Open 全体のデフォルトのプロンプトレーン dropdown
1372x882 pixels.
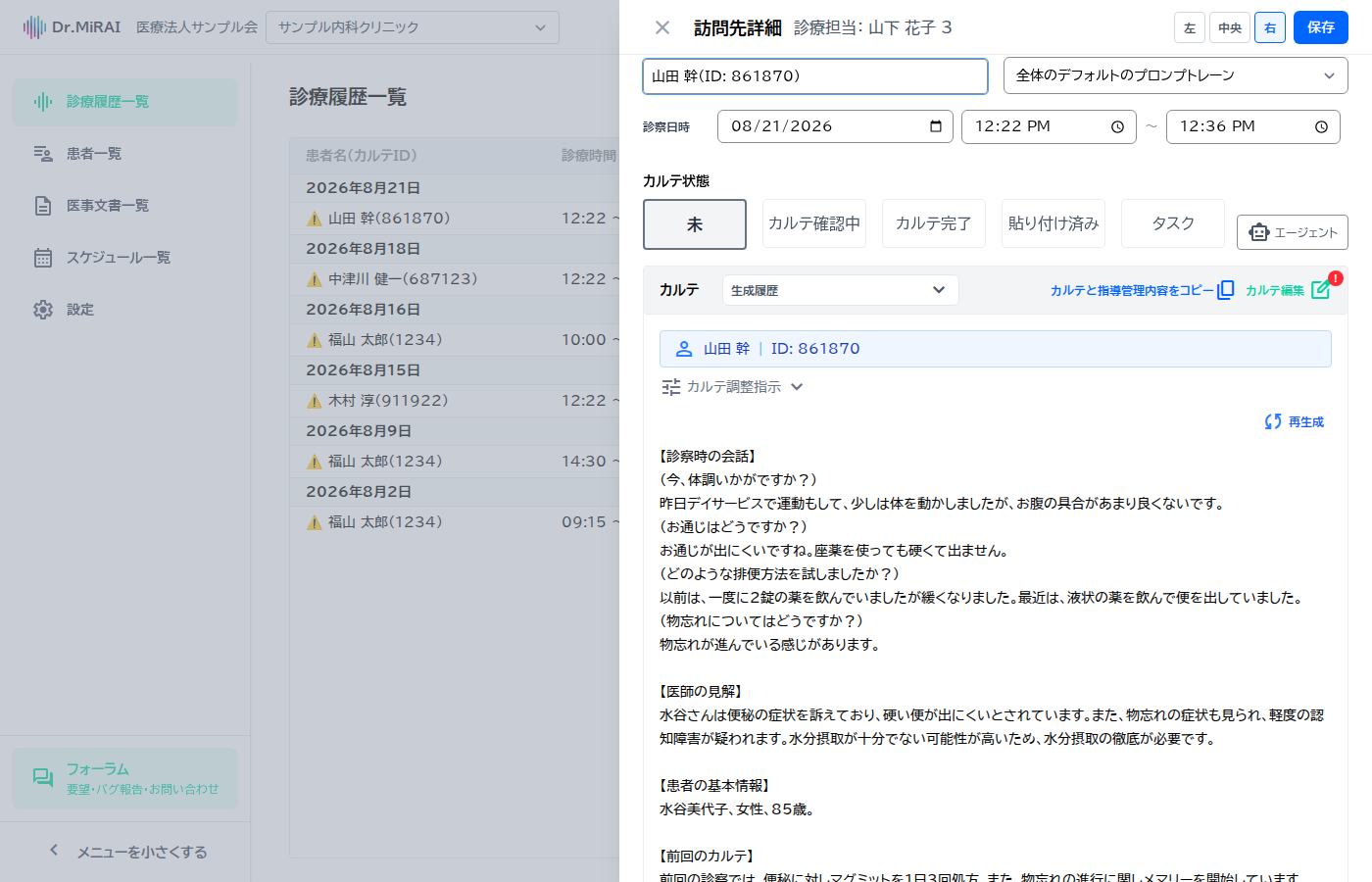click(x=1176, y=76)
